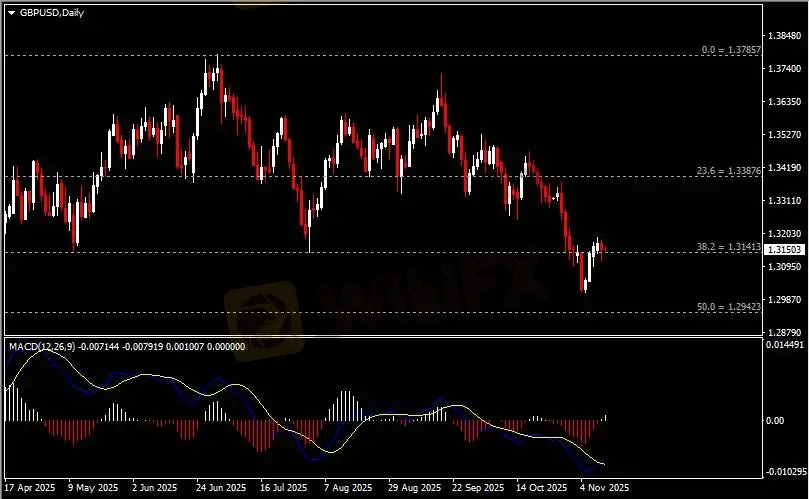The image size is (809, 499).
Task: Click the 7 Aug 2025 date label
Action: click(x=348, y=488)
